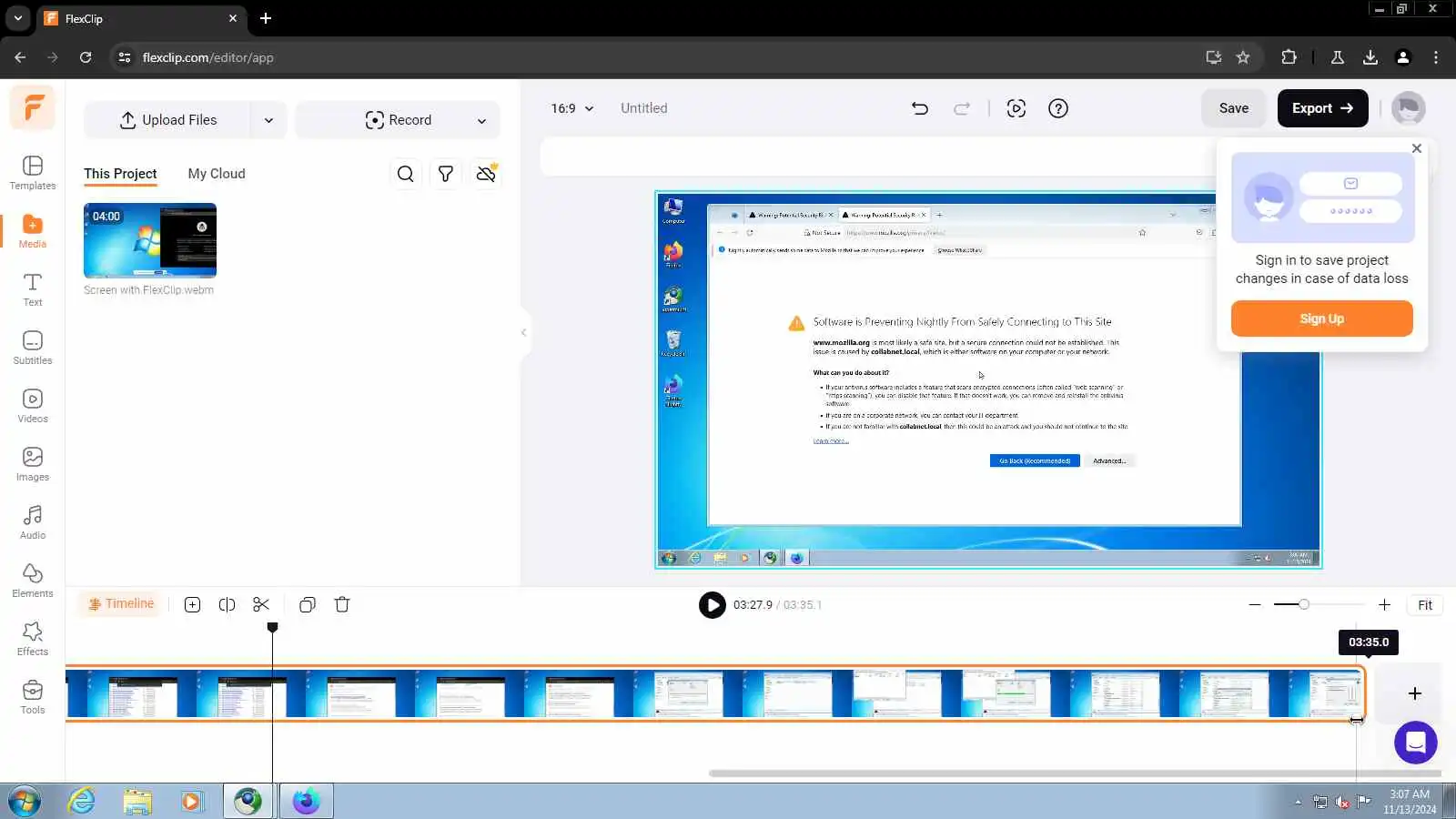Click the timeline horizontal scrollbar
This screenshot has width=1456, height=819.
click(1074, 773)
